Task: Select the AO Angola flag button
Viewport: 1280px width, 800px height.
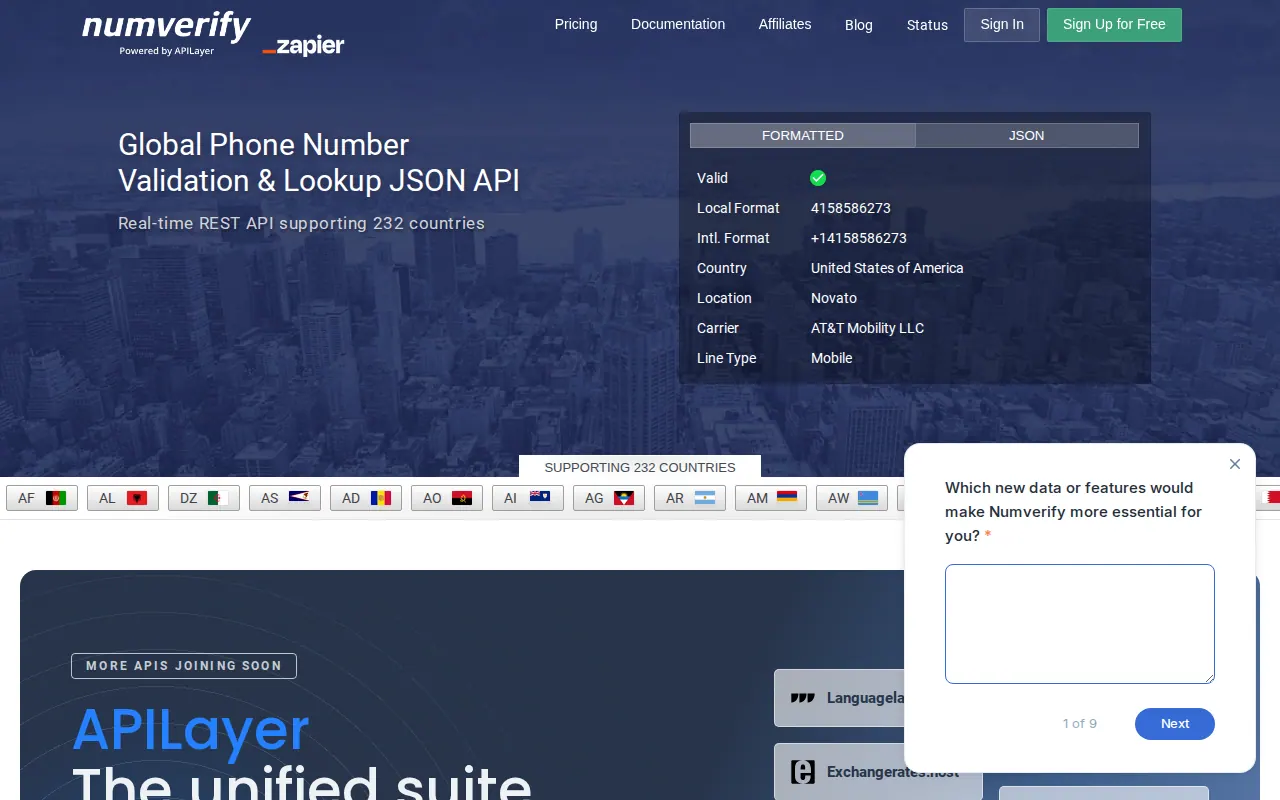Action: [x=447, y=498]
